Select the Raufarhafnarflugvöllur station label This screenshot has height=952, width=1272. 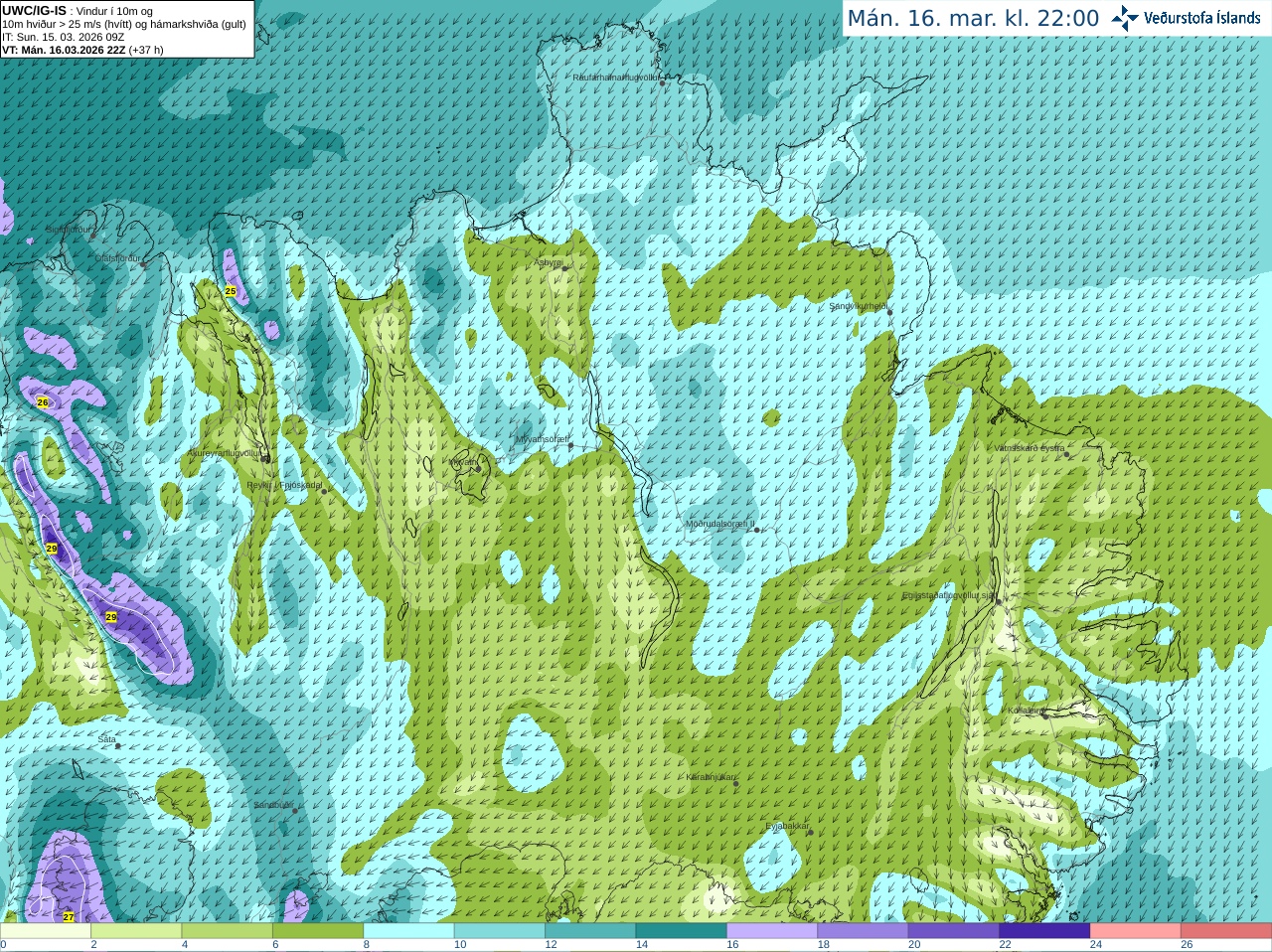pos(616,78)
